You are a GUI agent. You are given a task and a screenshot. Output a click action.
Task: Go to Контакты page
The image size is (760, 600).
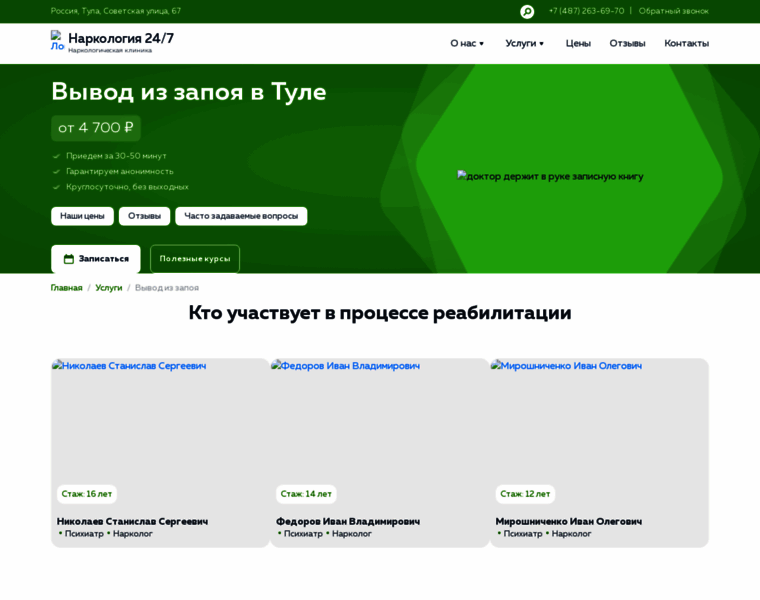pos(686,43)
